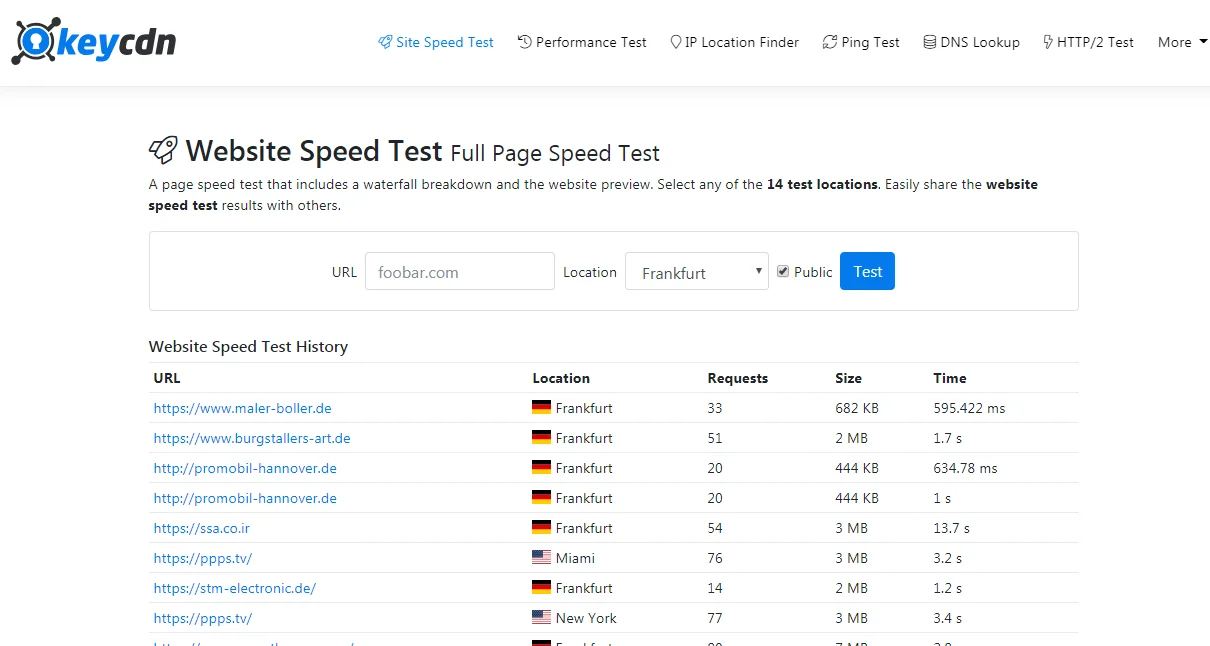Click the refresh icon beside Ping Test
The width and height of the screenshot is (1210, 646).
click(x=829, y=42)
